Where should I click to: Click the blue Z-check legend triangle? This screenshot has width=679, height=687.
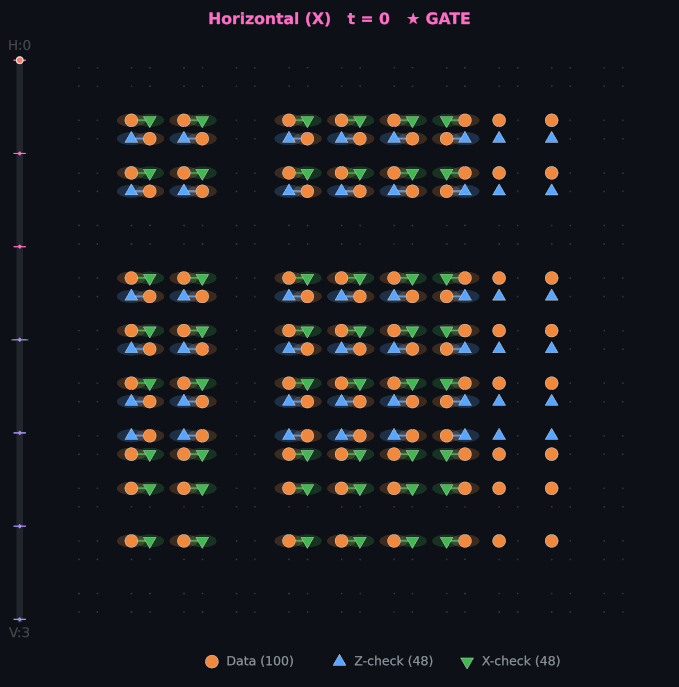coord(339,660)
